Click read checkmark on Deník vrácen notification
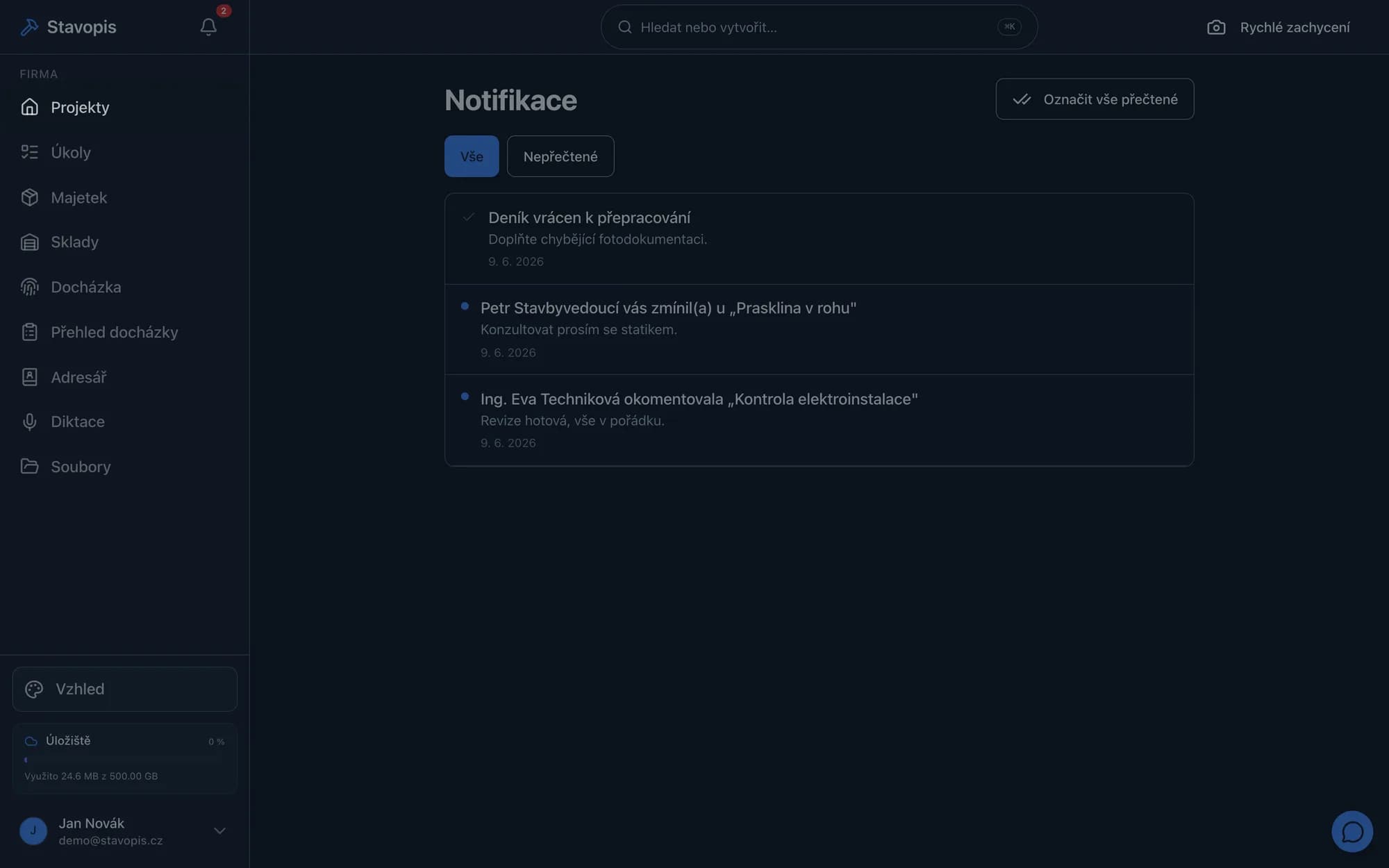Screen dimensions: 1389x868 coord(469,217)
